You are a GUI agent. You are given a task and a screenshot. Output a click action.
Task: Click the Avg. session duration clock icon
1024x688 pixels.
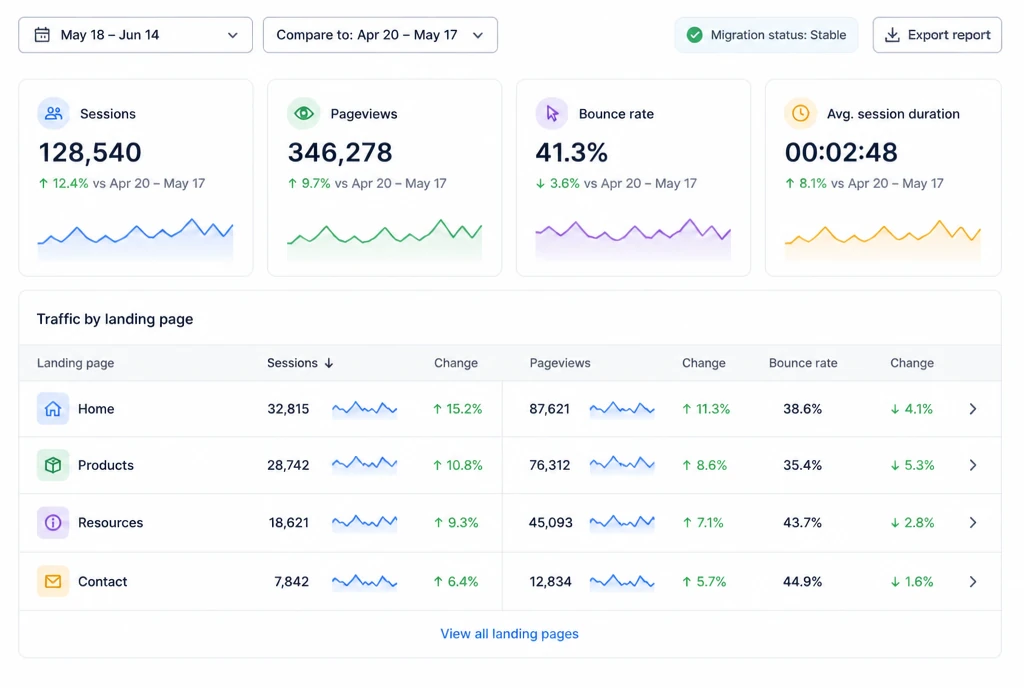coord(801,114)
